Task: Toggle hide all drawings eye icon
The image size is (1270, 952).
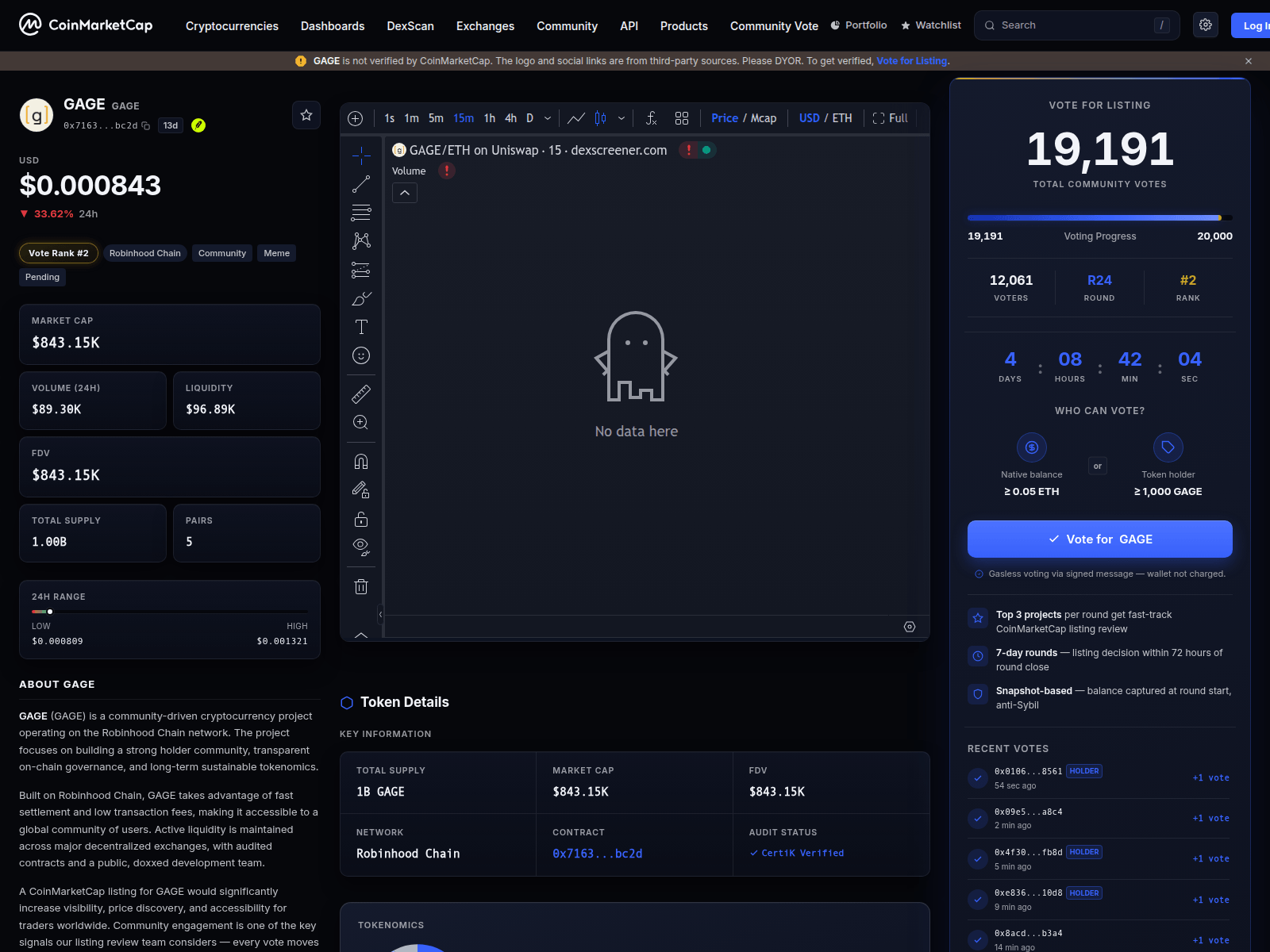Action: (361, 547)
